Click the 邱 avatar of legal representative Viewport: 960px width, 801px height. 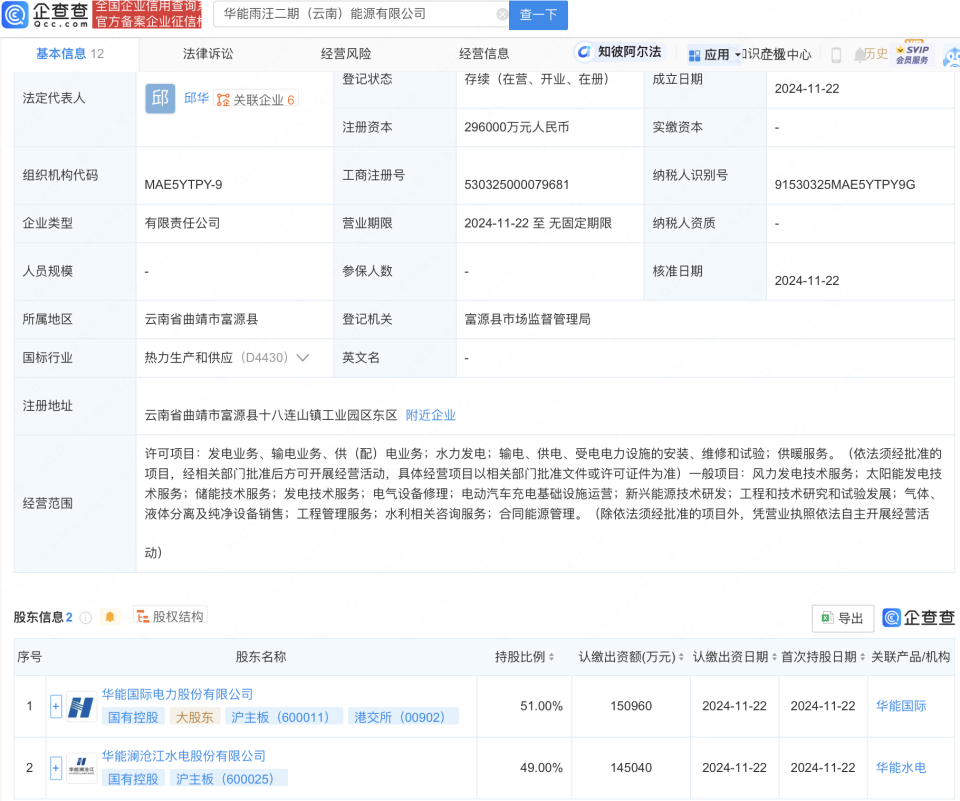coord(160,98)
